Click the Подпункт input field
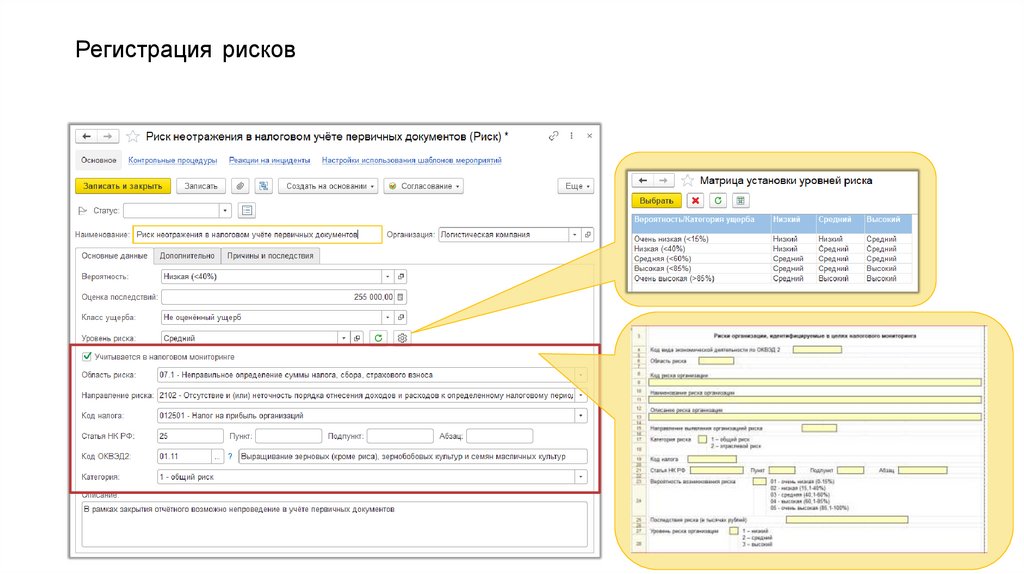This screenshot has width=1024, height=574. tap(400, 436)
